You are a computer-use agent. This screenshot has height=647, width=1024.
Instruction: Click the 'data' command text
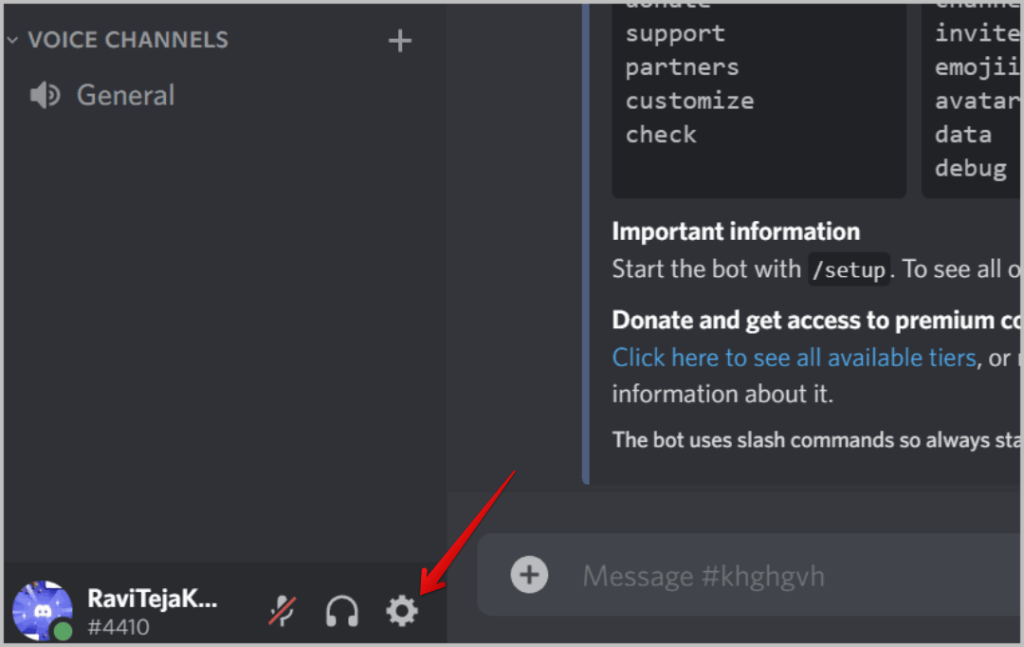pos(963,134)
